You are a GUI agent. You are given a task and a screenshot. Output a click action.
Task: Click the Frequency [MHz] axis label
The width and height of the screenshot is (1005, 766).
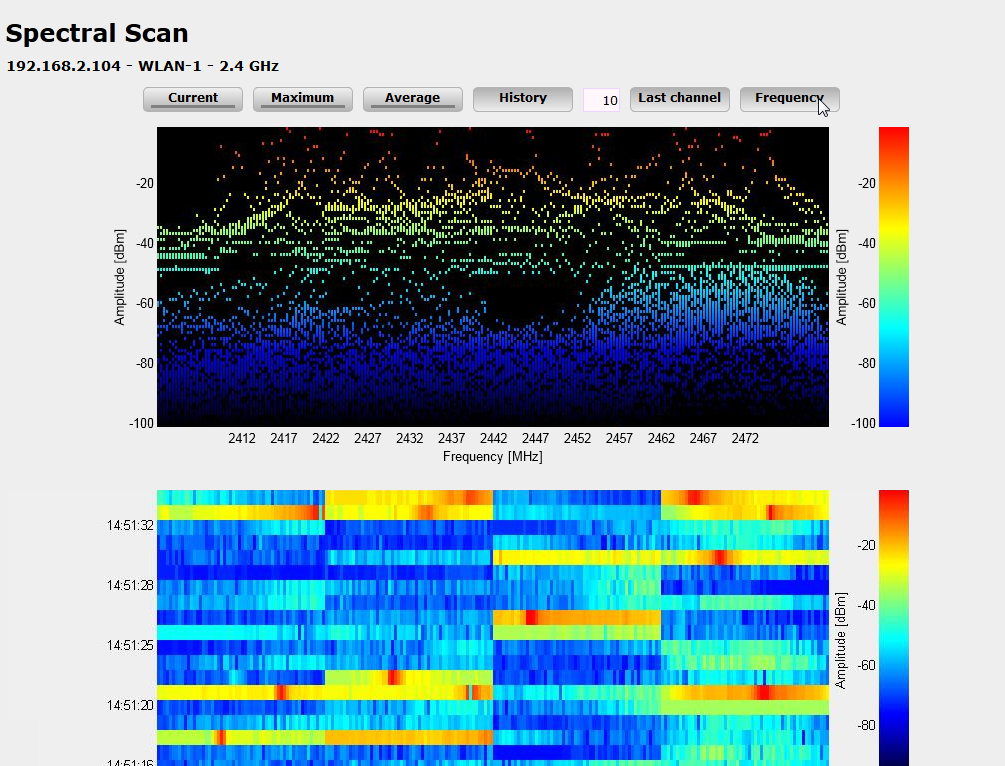(x=492, y=456)
